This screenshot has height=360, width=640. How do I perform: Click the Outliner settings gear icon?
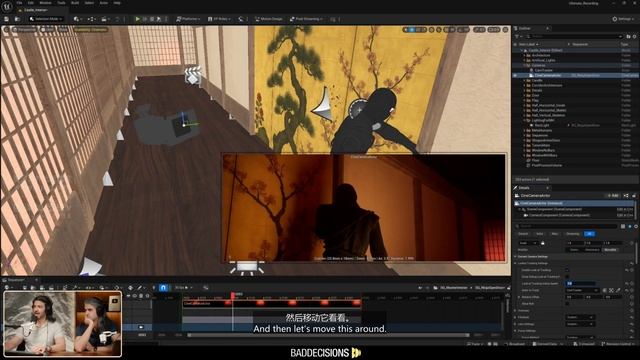[x=635, y=36]
